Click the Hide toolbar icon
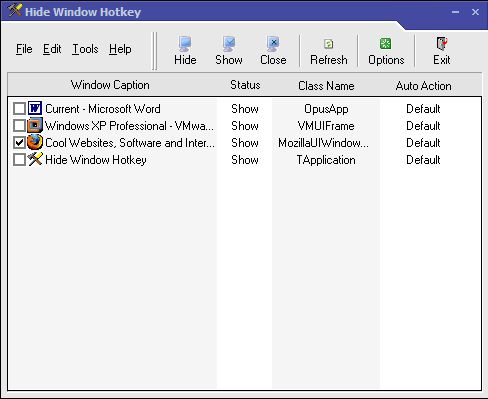 [185, 51]
